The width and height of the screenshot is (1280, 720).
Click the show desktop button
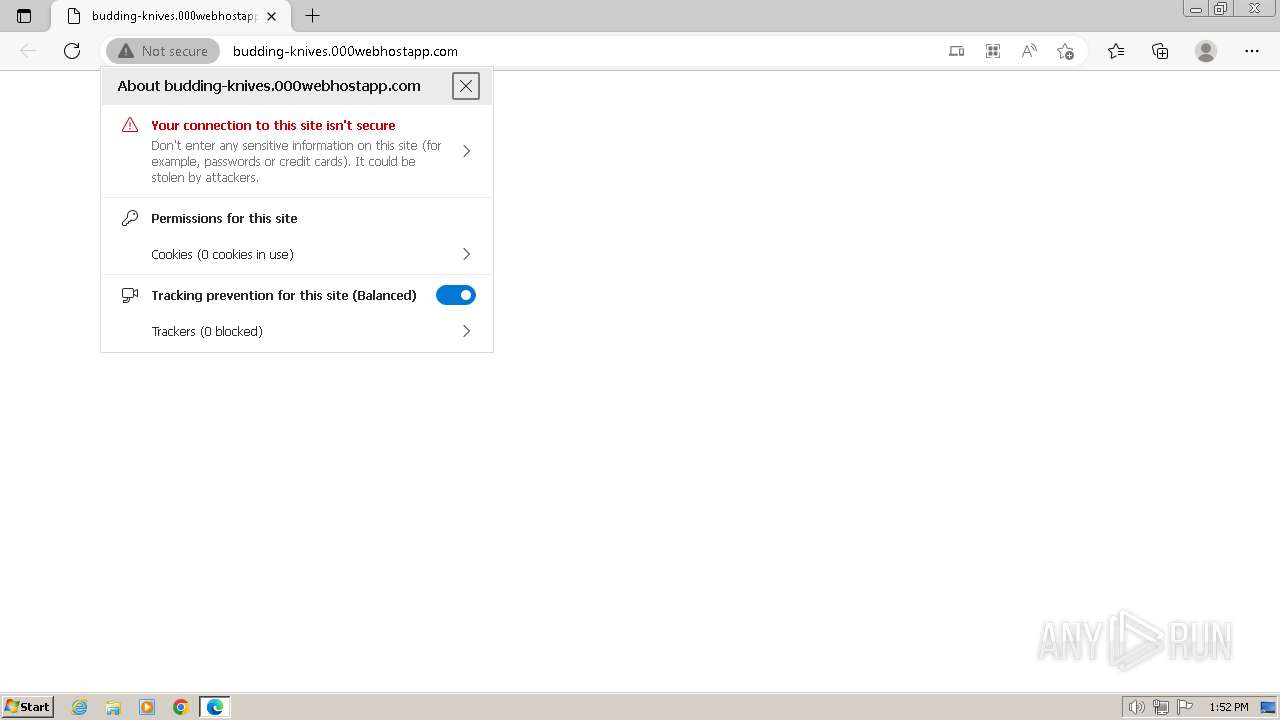click(x=1268, y=707)
